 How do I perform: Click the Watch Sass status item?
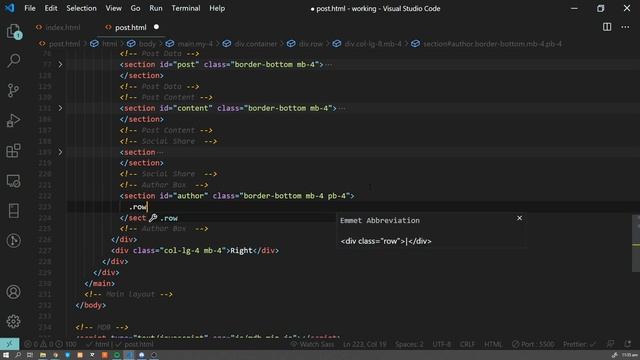point(312,344)
